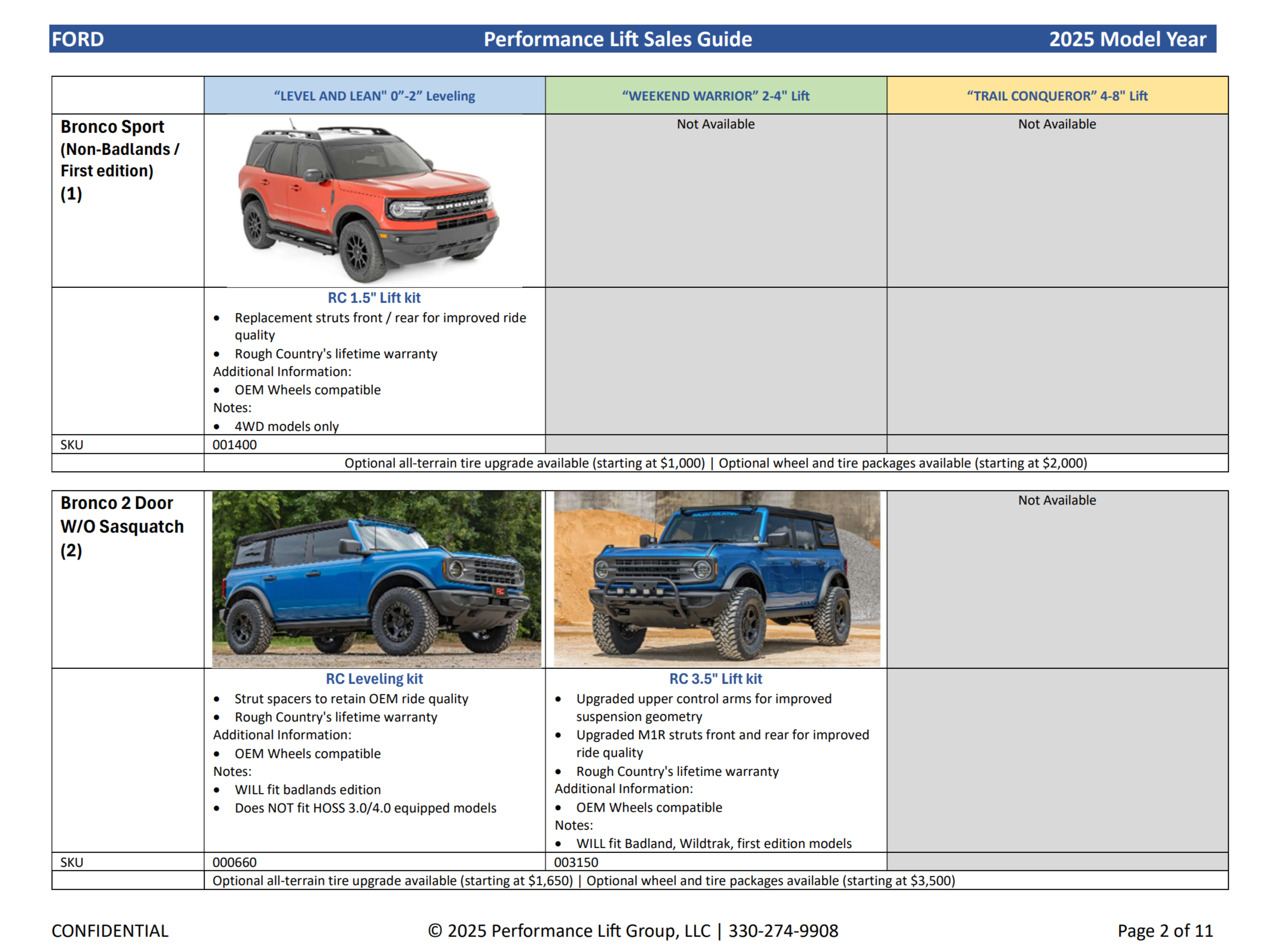
Task: Click the "RC 1.5" Lift kit" title
Action: tap(374, 298)
